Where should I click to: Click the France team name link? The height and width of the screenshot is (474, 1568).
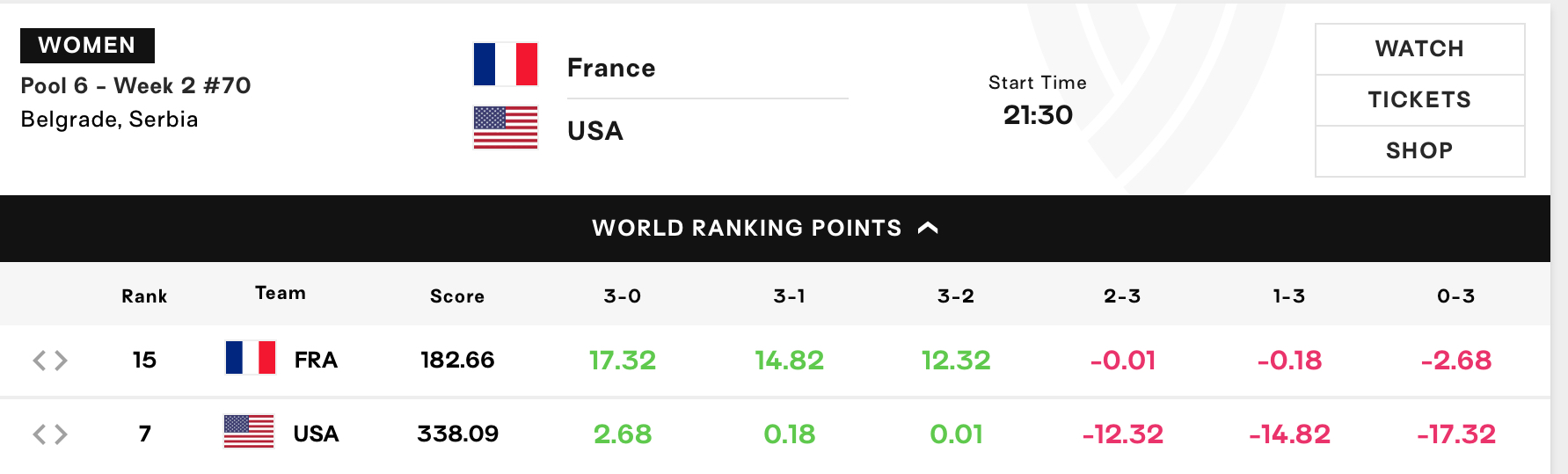pyautogui.click(x=611, y=68)
